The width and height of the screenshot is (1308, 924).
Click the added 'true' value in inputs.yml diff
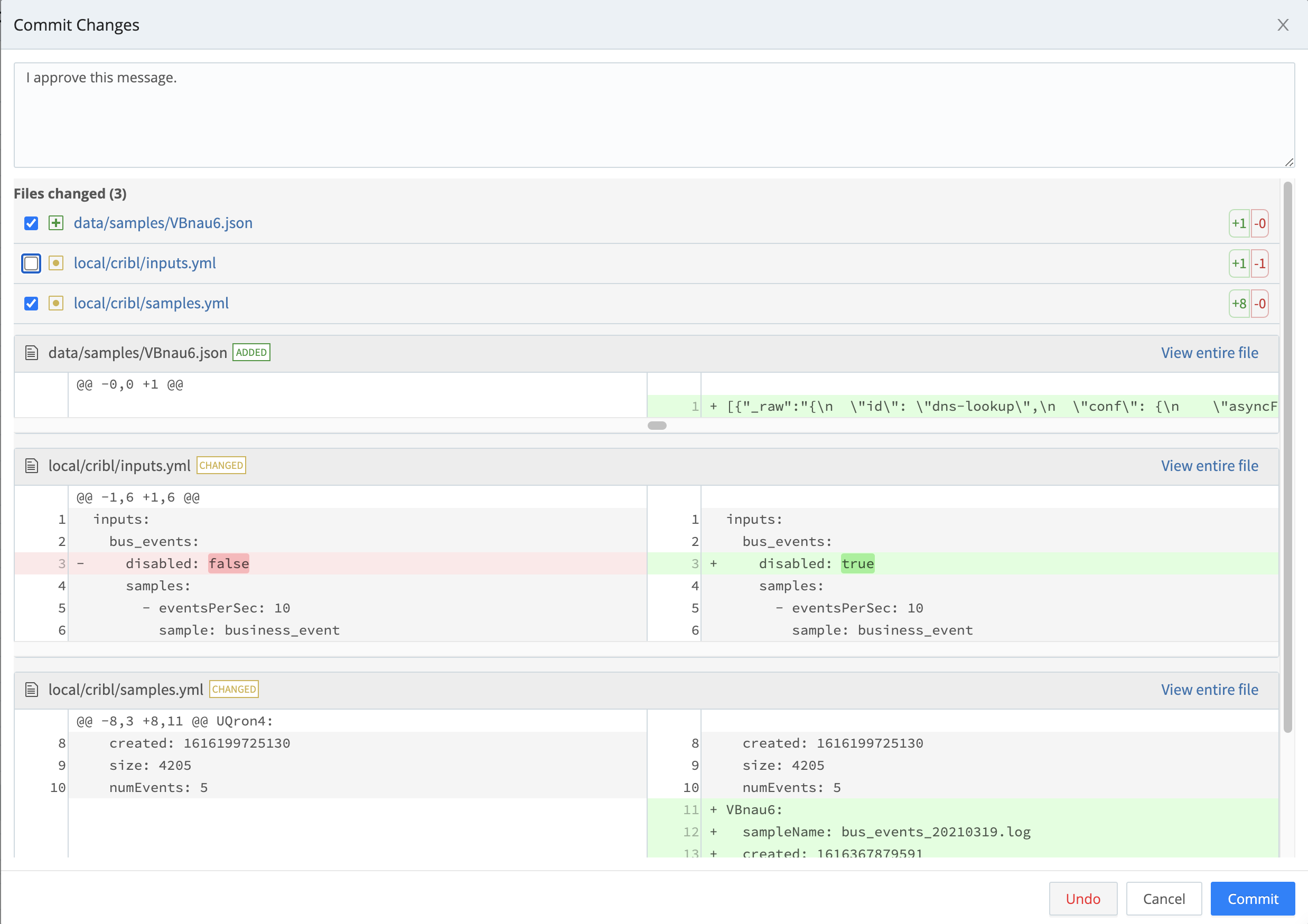point(857,563)
